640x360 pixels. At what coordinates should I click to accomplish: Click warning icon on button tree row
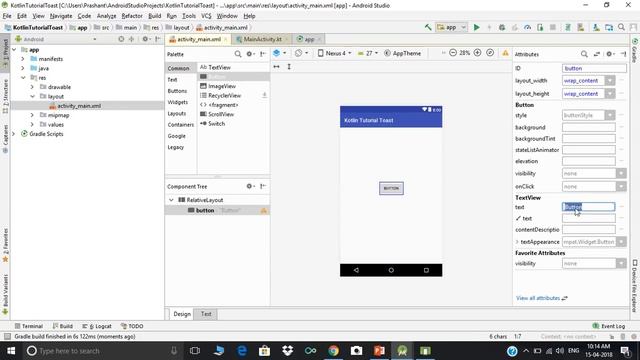coord(263,210)
